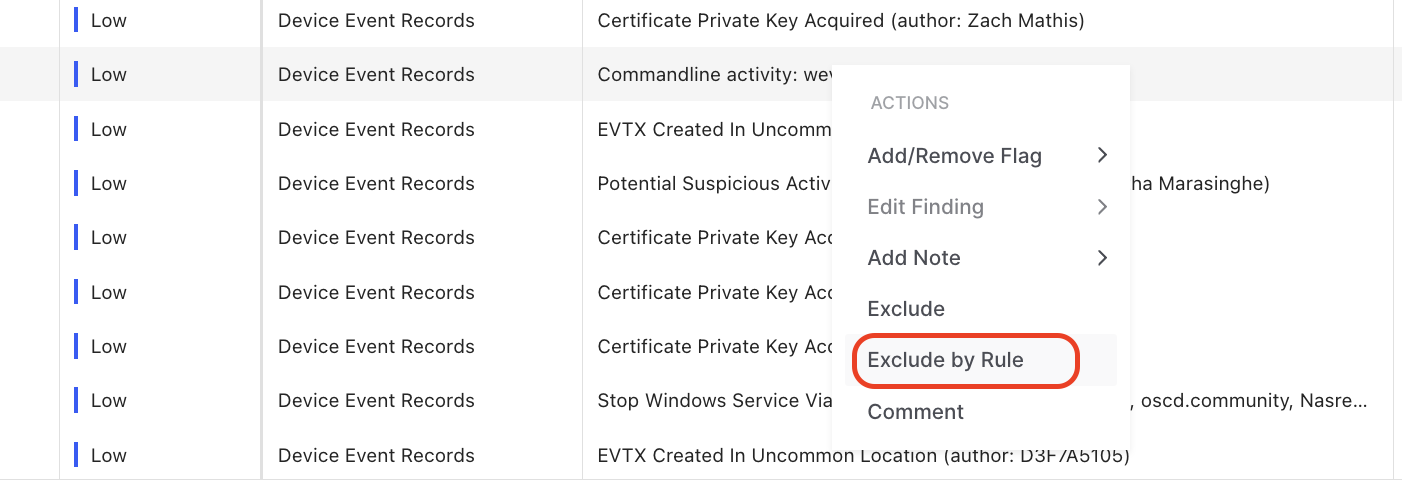Viewport: 1402px width, 484px height.
Task: Click the Potential Suspicious Activity finding
Action: (x=714, y=184)
